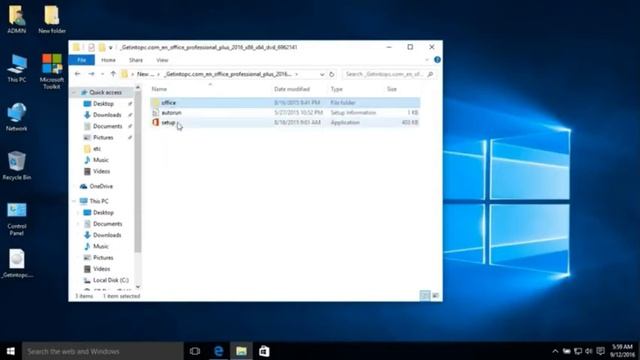Expand path chevron after folder name

pyautogui.click(x=297, y=74)
